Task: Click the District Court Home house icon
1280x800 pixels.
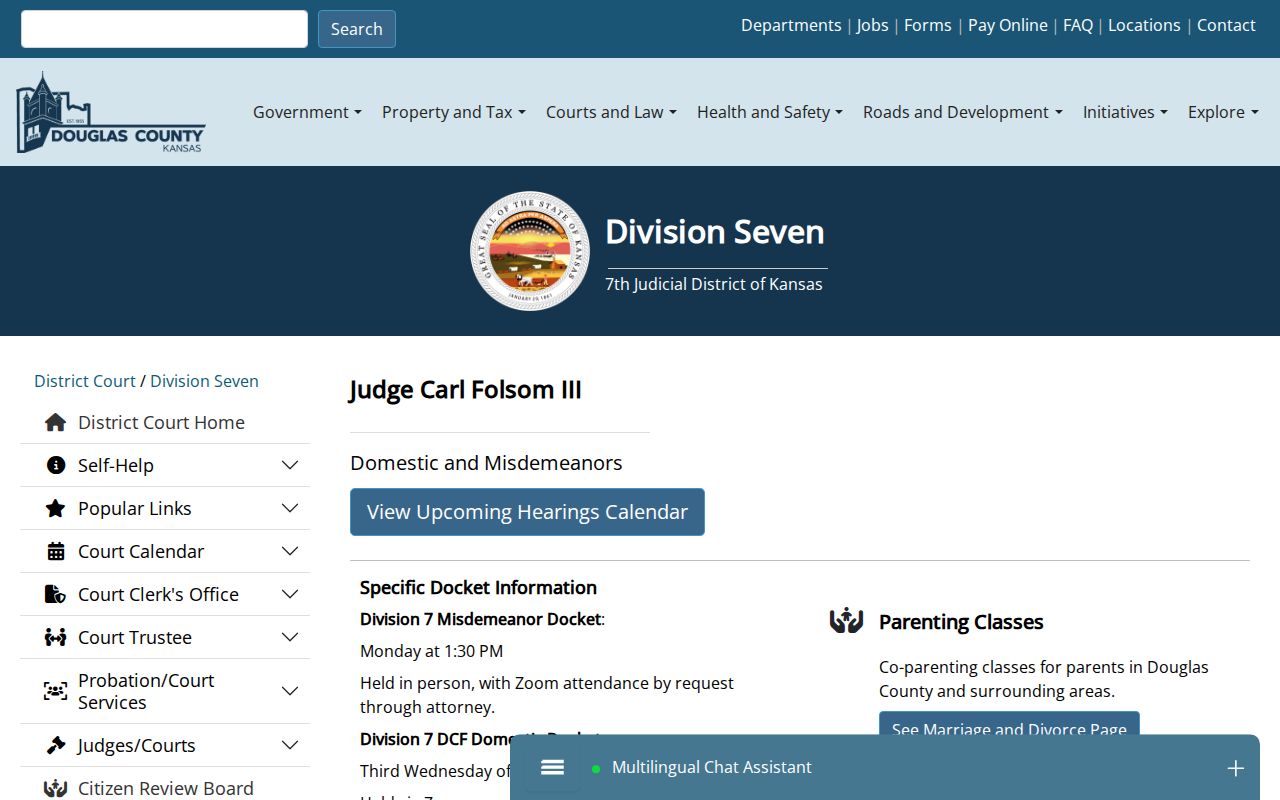Action: click(x=56, y=422)
